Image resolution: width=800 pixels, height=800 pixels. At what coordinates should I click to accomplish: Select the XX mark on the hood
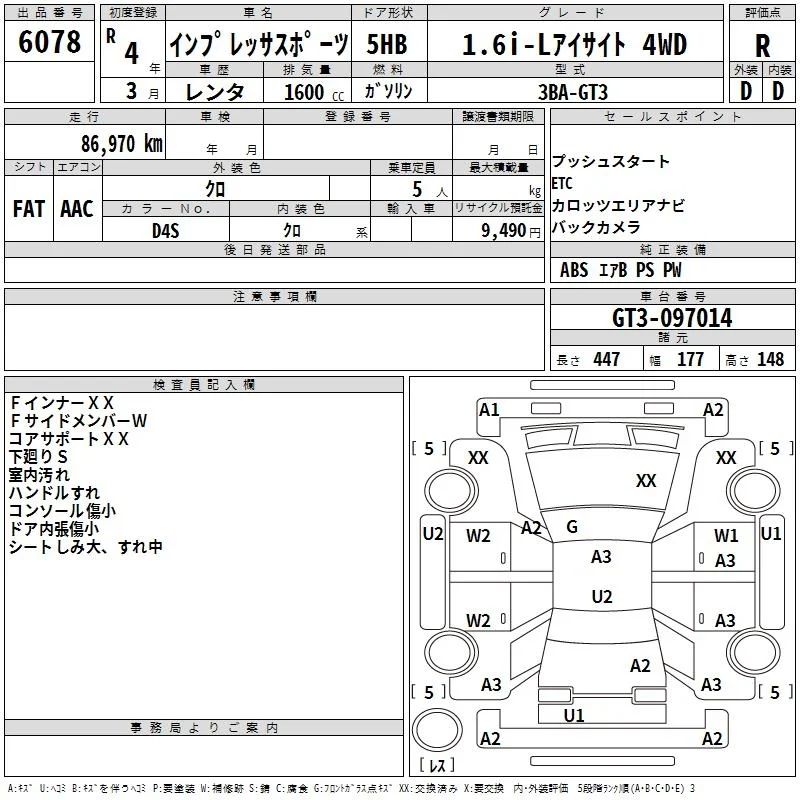tap(646, 480)
